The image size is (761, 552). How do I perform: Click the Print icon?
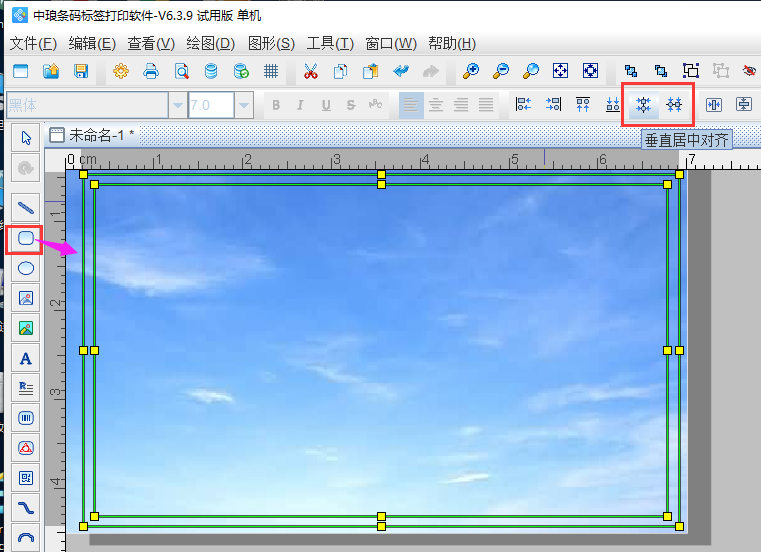pos(151,71)
